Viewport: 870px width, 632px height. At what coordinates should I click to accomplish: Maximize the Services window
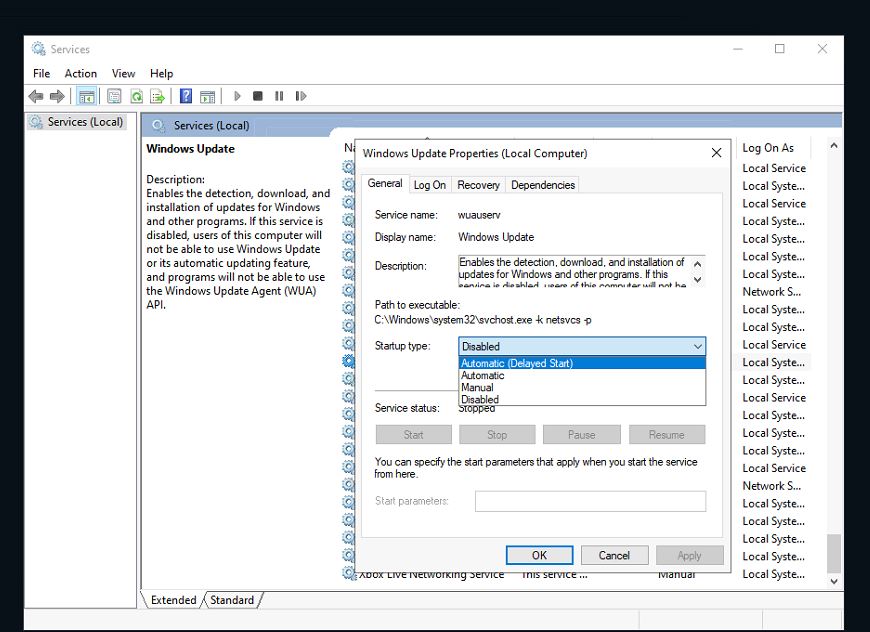pyautogui.click(x=780, y=49)
